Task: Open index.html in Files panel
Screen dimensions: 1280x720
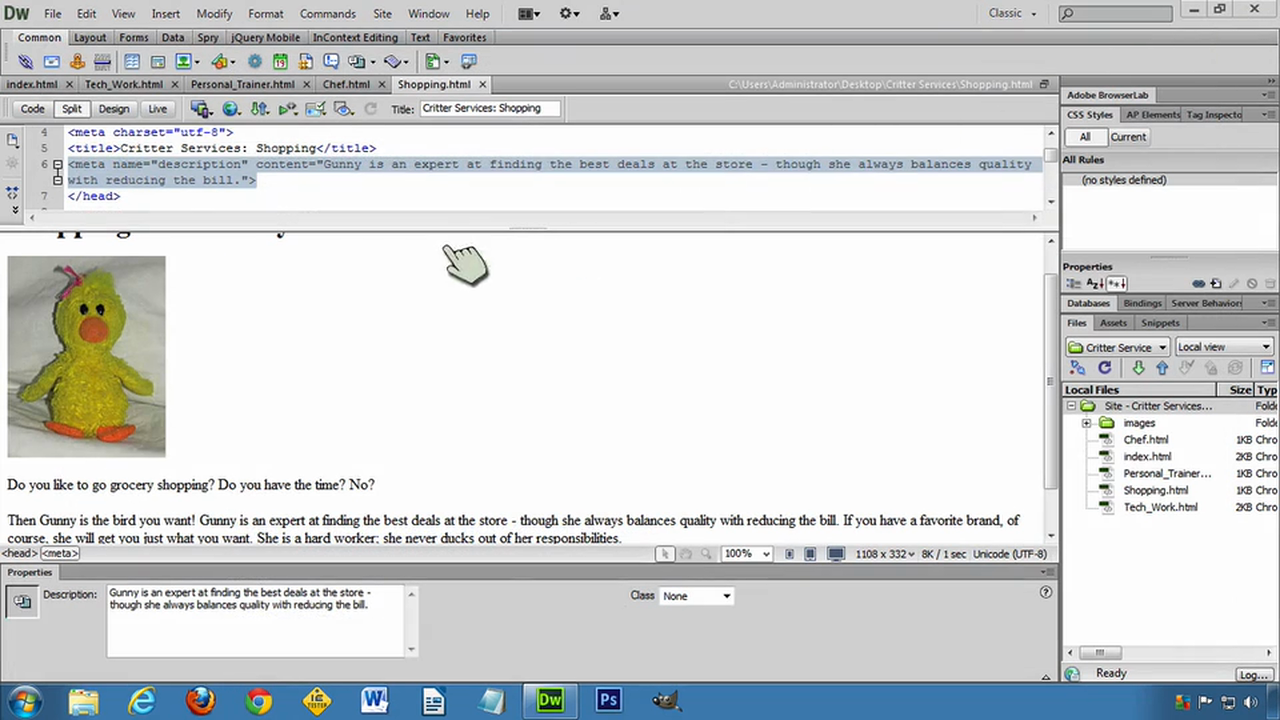Action: coord(1146,457)
